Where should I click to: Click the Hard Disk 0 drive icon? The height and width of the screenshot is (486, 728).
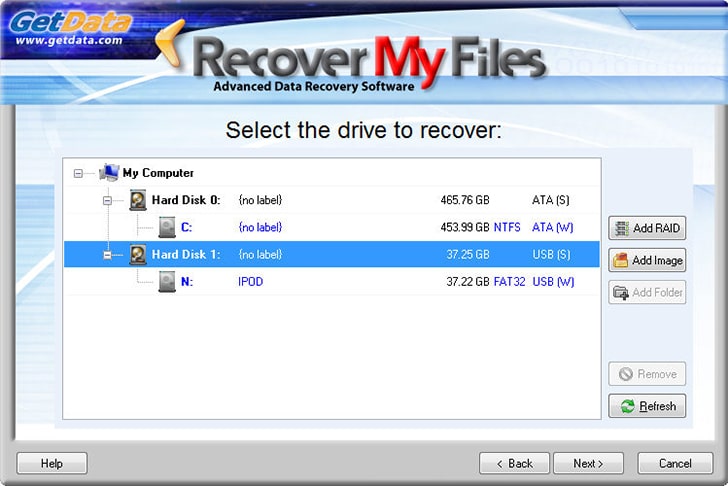coord(137,200)
